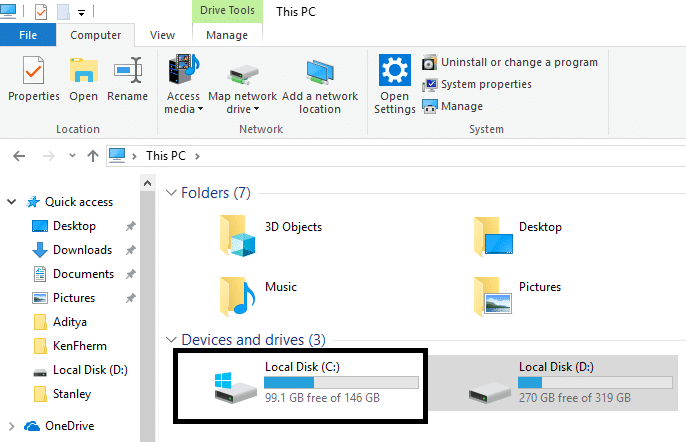Click Local Disk (D:) capacity bar
The image size is (686, 442).
pos(595,382)
